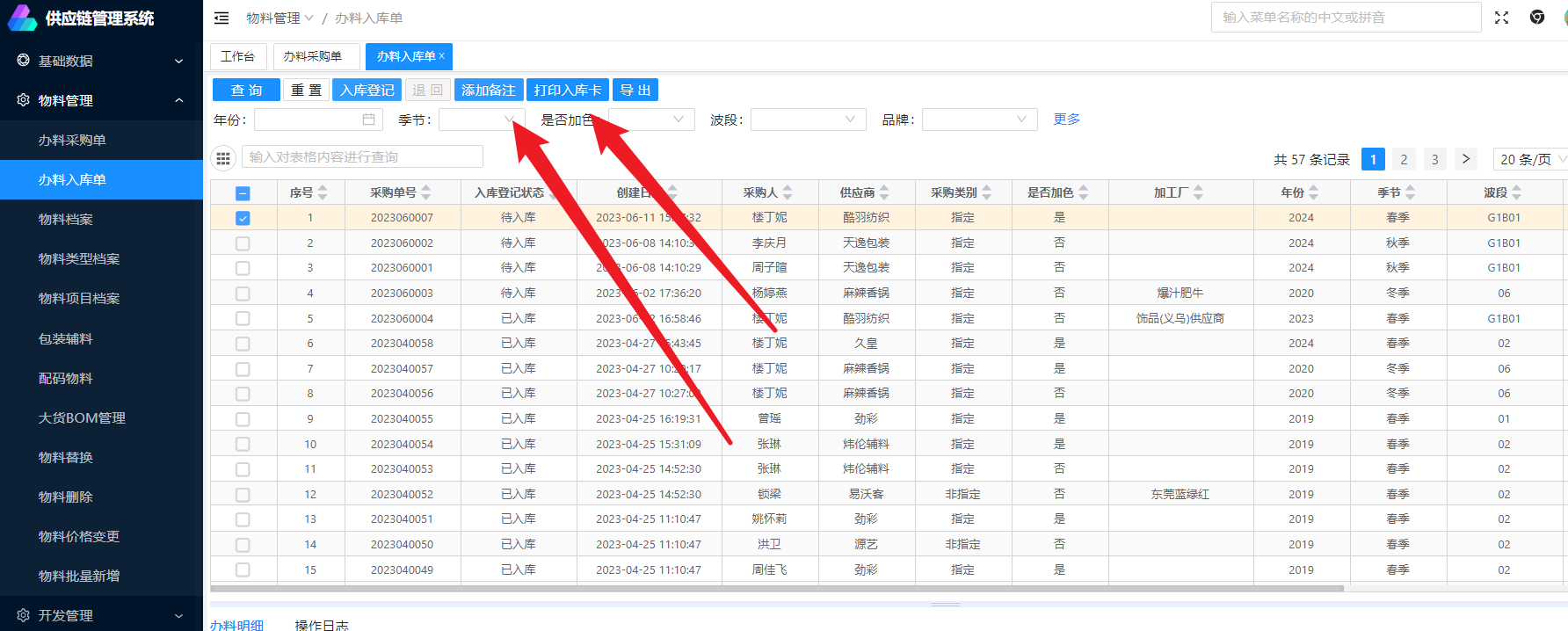Click the fullscreen toggle icon
Viewport: 1568px width, 631px height.
pyautogui.click(x=1501, y=18)
